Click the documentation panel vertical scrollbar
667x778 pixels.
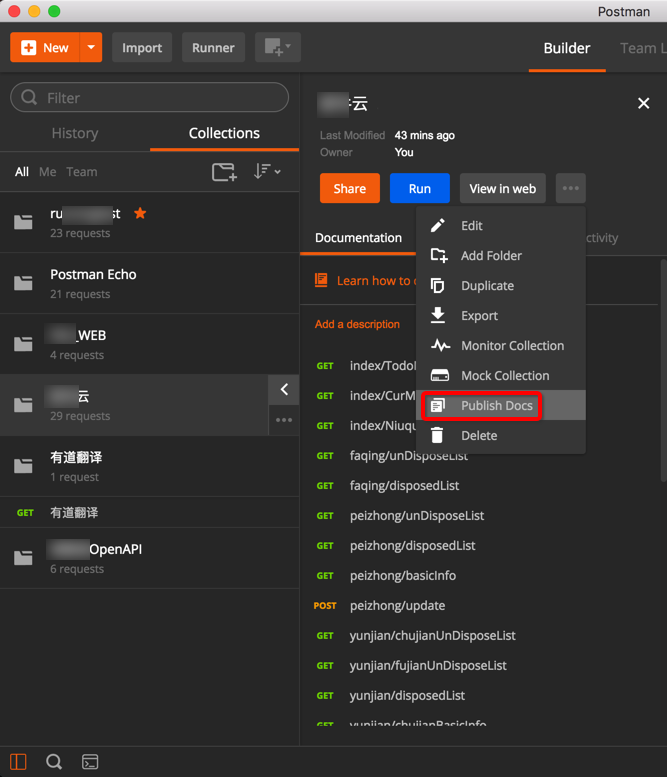[x=664, y=370]
